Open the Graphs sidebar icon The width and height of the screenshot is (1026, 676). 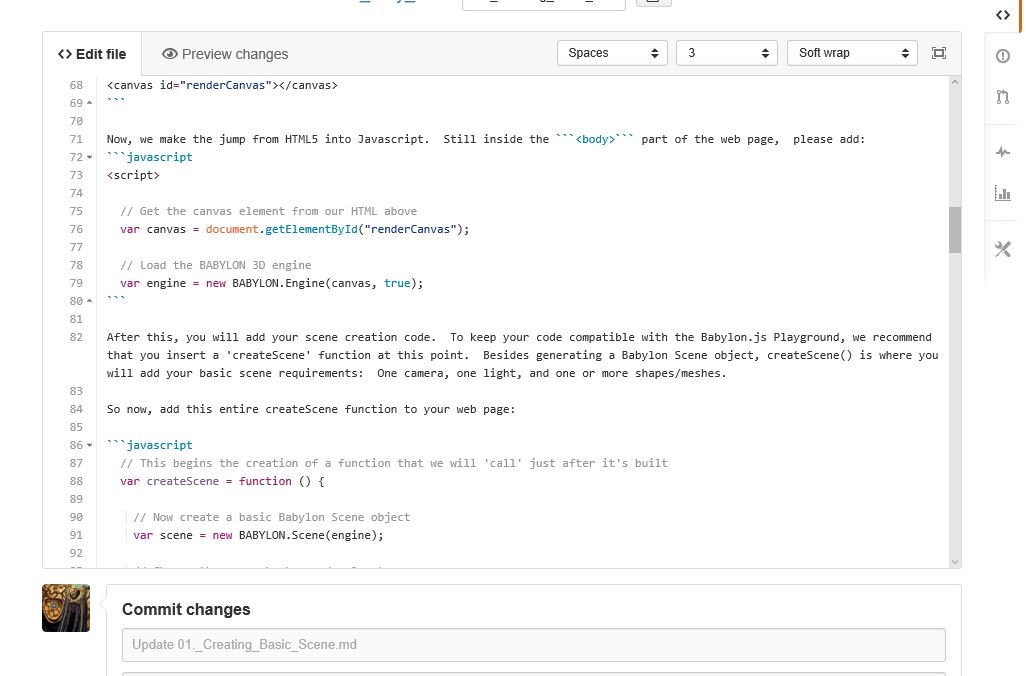click(x=1002, y=193)
